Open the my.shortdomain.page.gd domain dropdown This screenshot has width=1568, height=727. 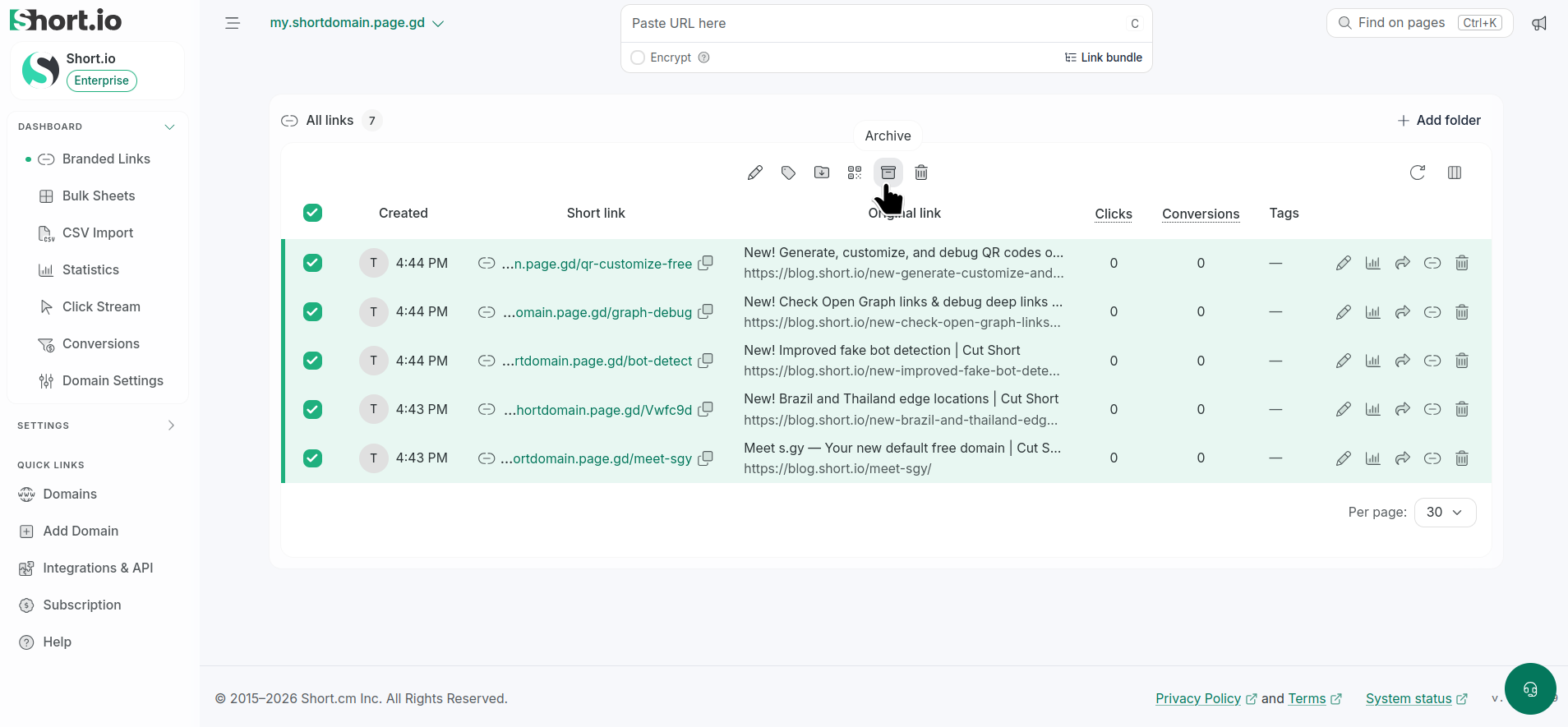(x=357, y=23)
